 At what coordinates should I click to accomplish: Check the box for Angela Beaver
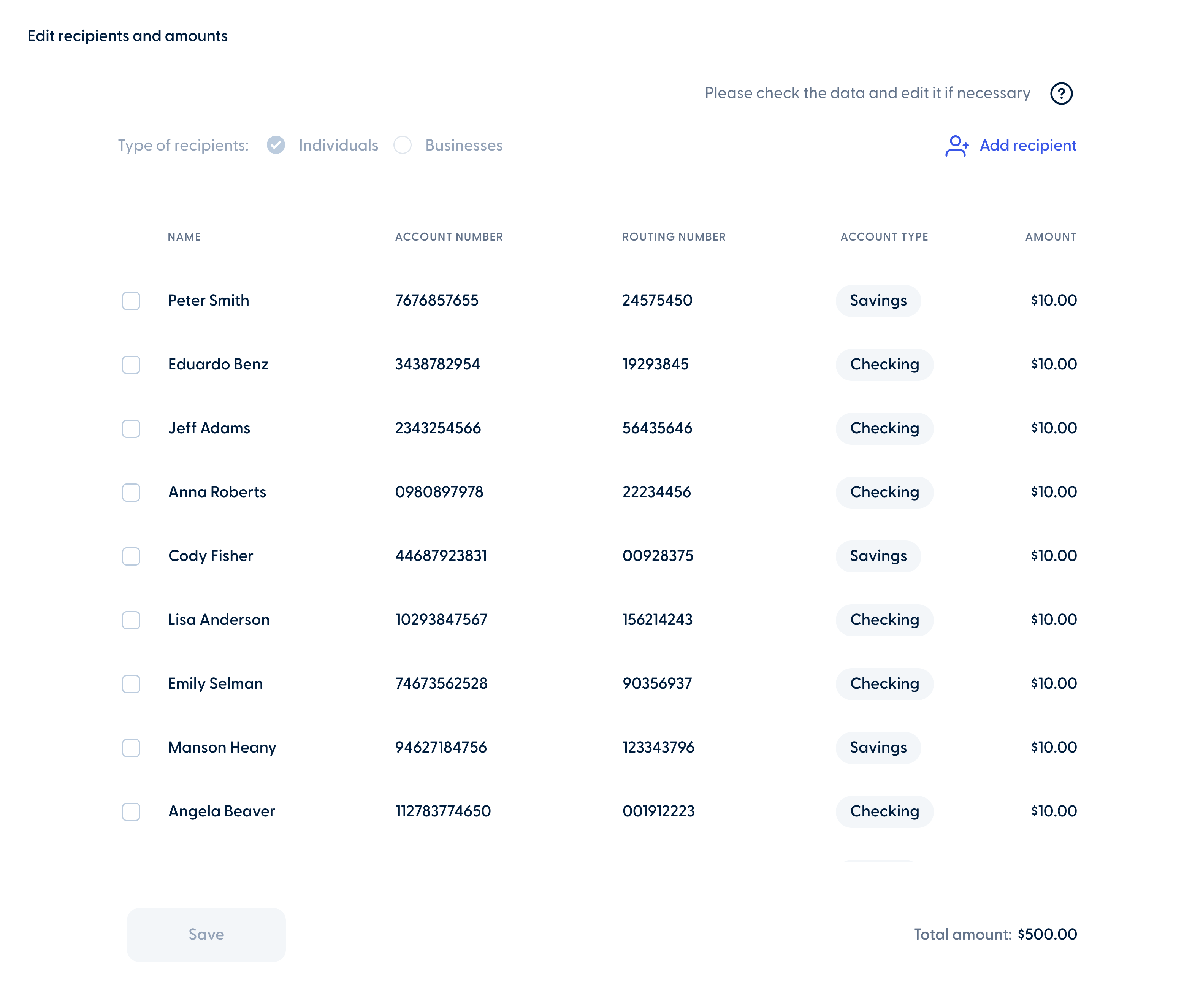(x=131, y=812)
